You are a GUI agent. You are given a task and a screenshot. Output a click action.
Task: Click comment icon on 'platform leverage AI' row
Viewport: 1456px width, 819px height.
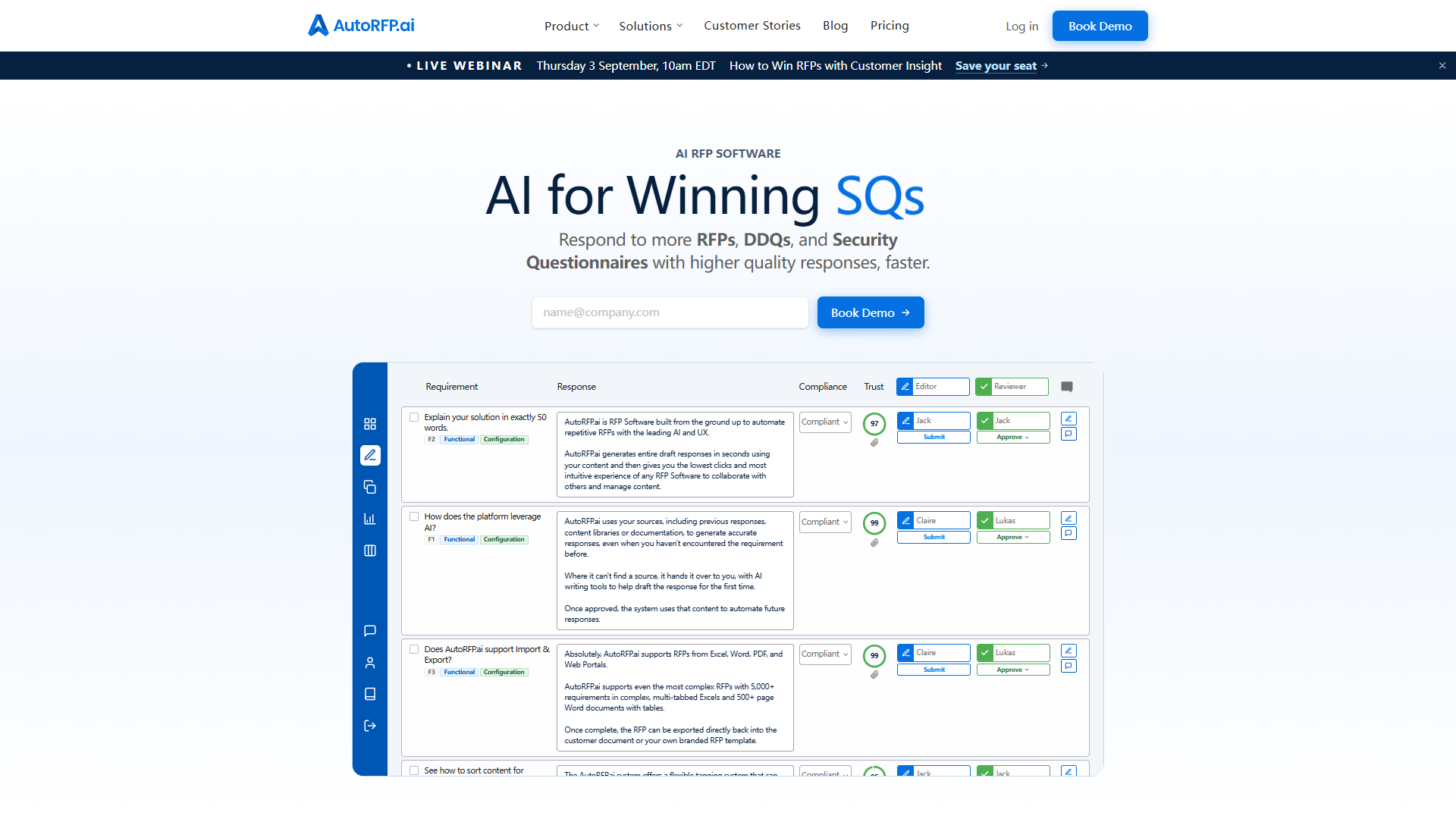(1068, 533)
